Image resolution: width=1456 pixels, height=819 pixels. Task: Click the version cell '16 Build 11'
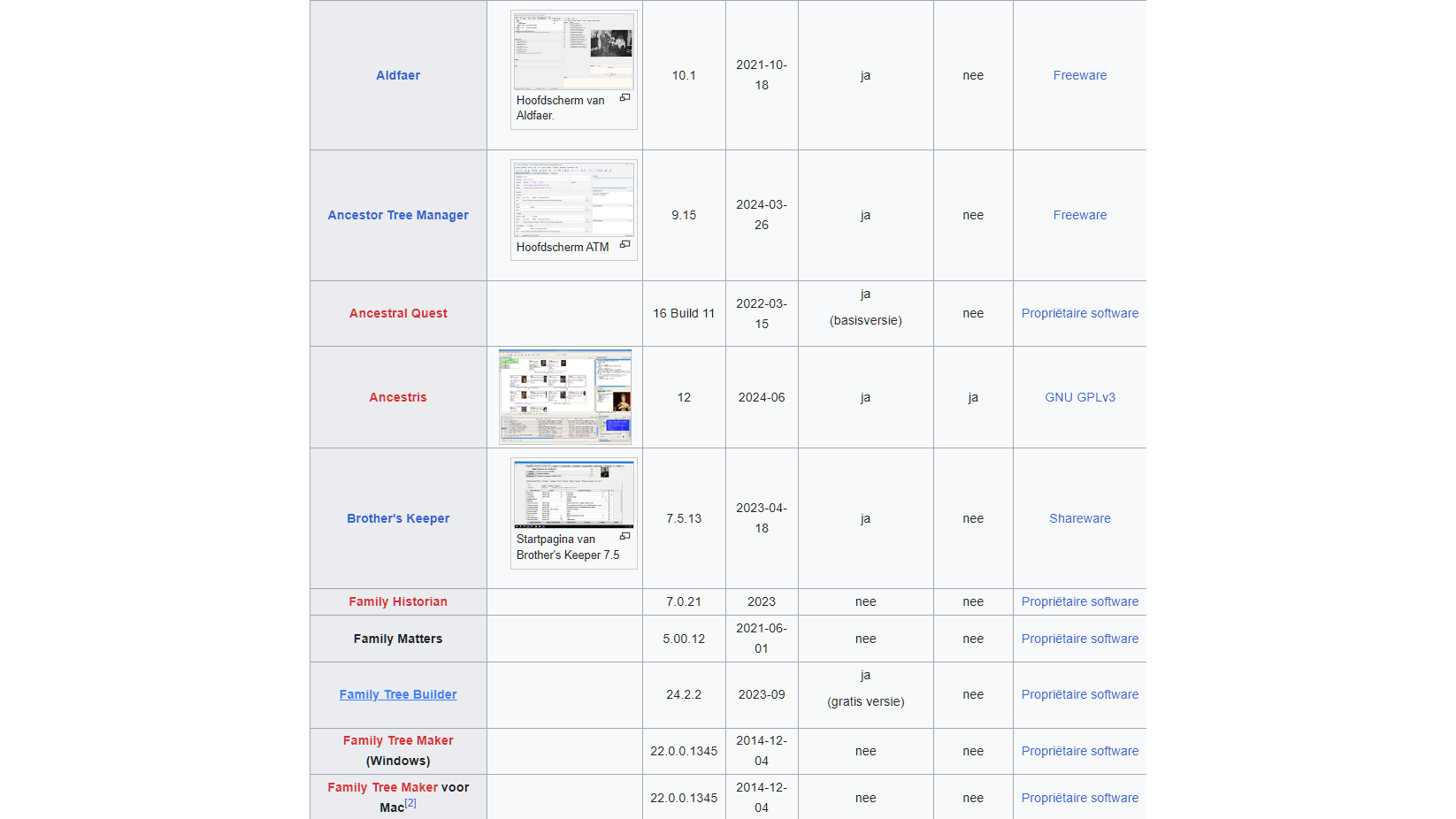coord(684,313)
